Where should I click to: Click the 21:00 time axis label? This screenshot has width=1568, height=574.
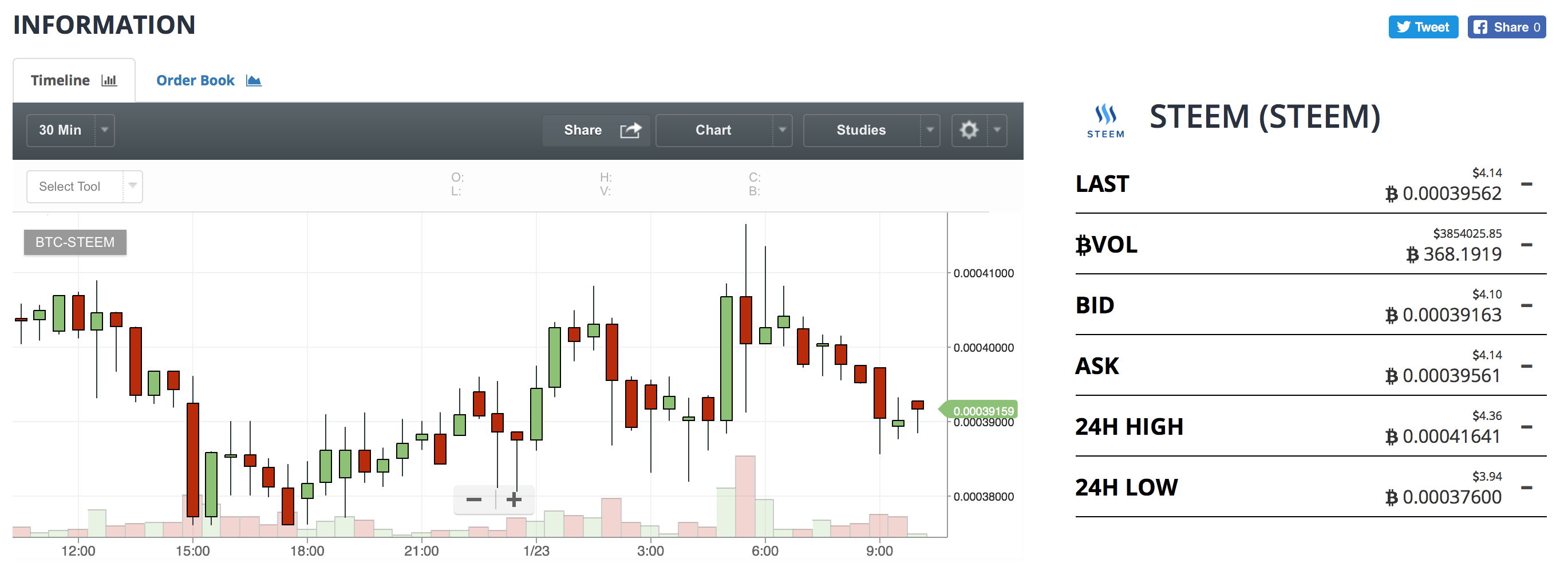tap(421, 552)
